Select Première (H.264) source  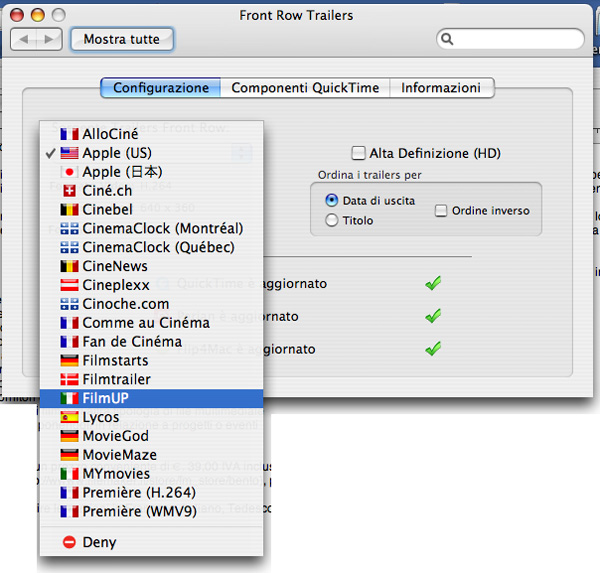[x=152, y=493]
